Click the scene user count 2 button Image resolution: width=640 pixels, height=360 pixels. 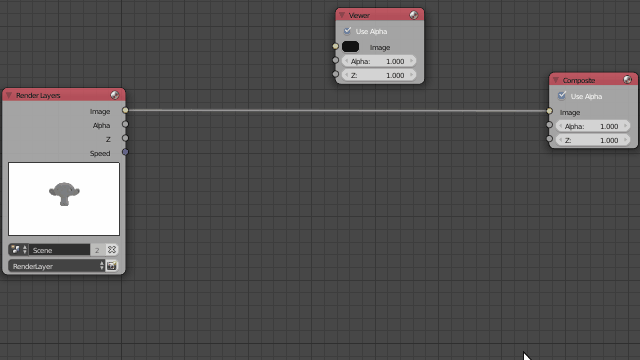click(x=97, y=250)
